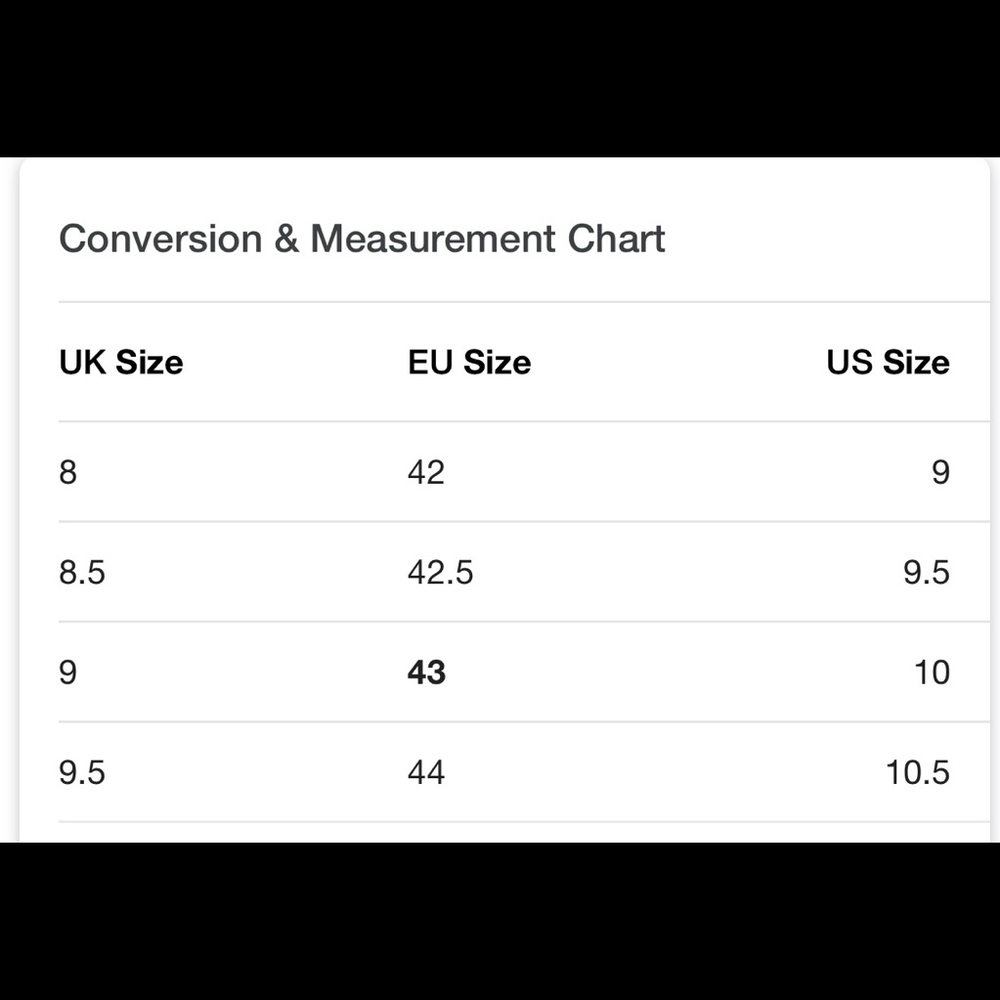Click the word Conversion in the heading

point(161,239)
